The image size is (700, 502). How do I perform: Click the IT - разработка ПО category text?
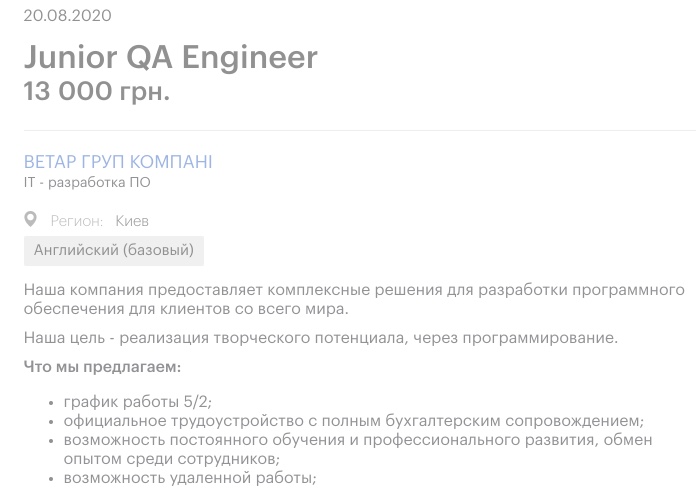point(87,183)
